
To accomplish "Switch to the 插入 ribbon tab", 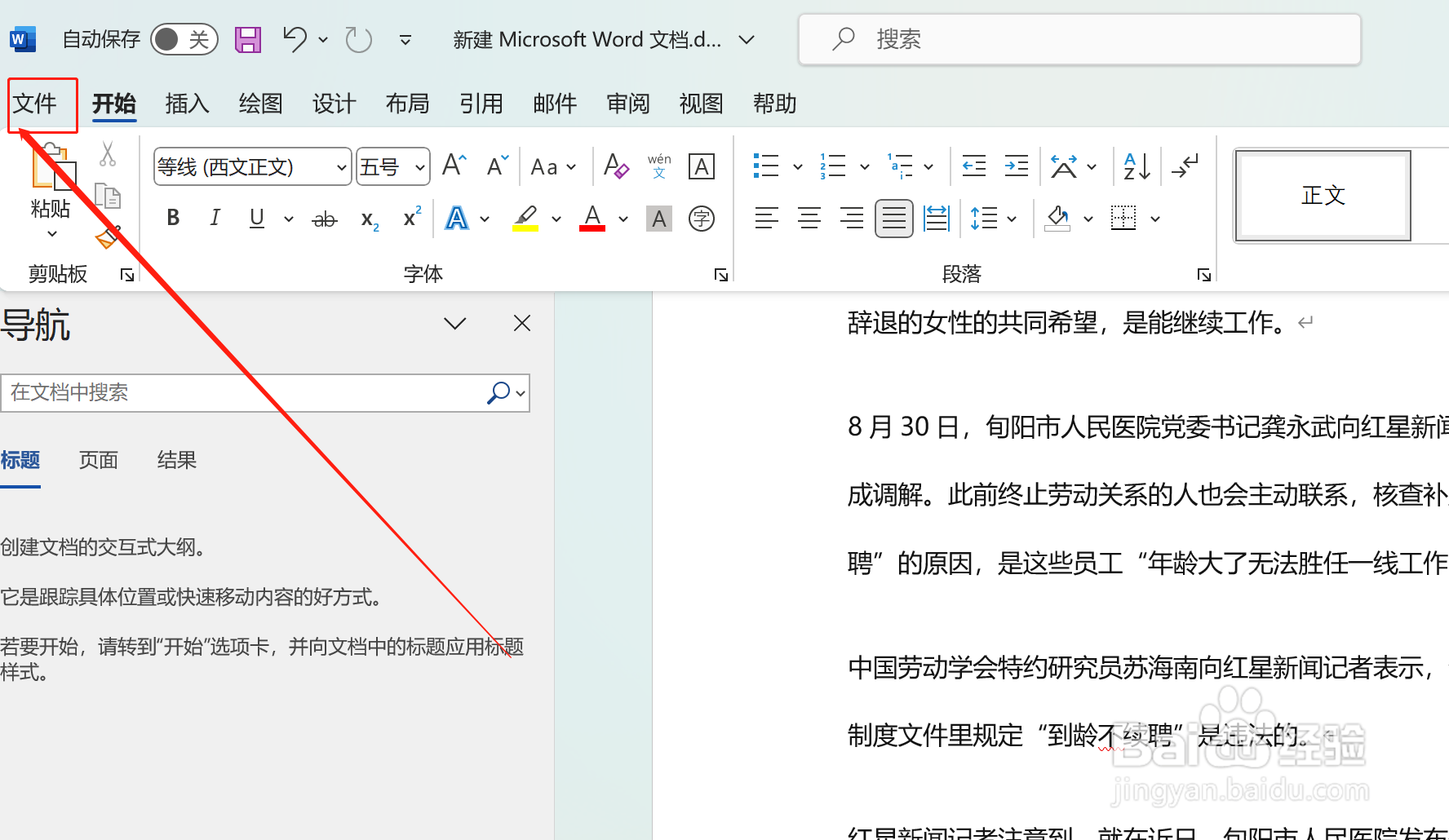I will point(187,104).
